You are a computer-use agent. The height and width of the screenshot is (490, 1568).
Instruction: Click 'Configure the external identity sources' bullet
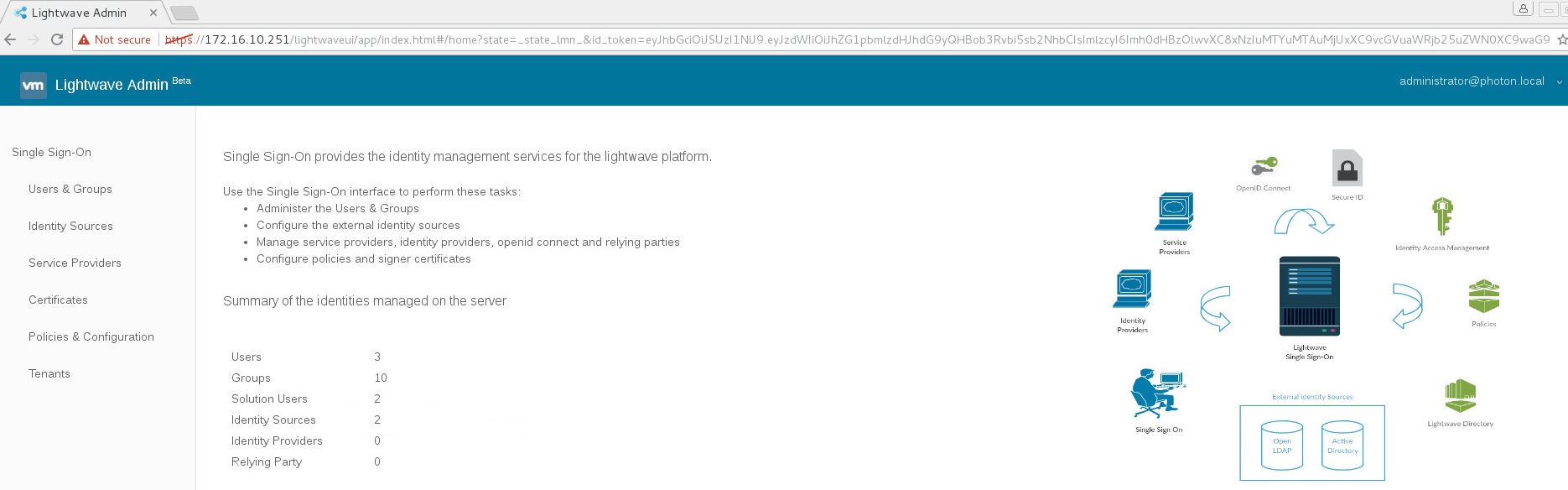click(x=358, y=225)
